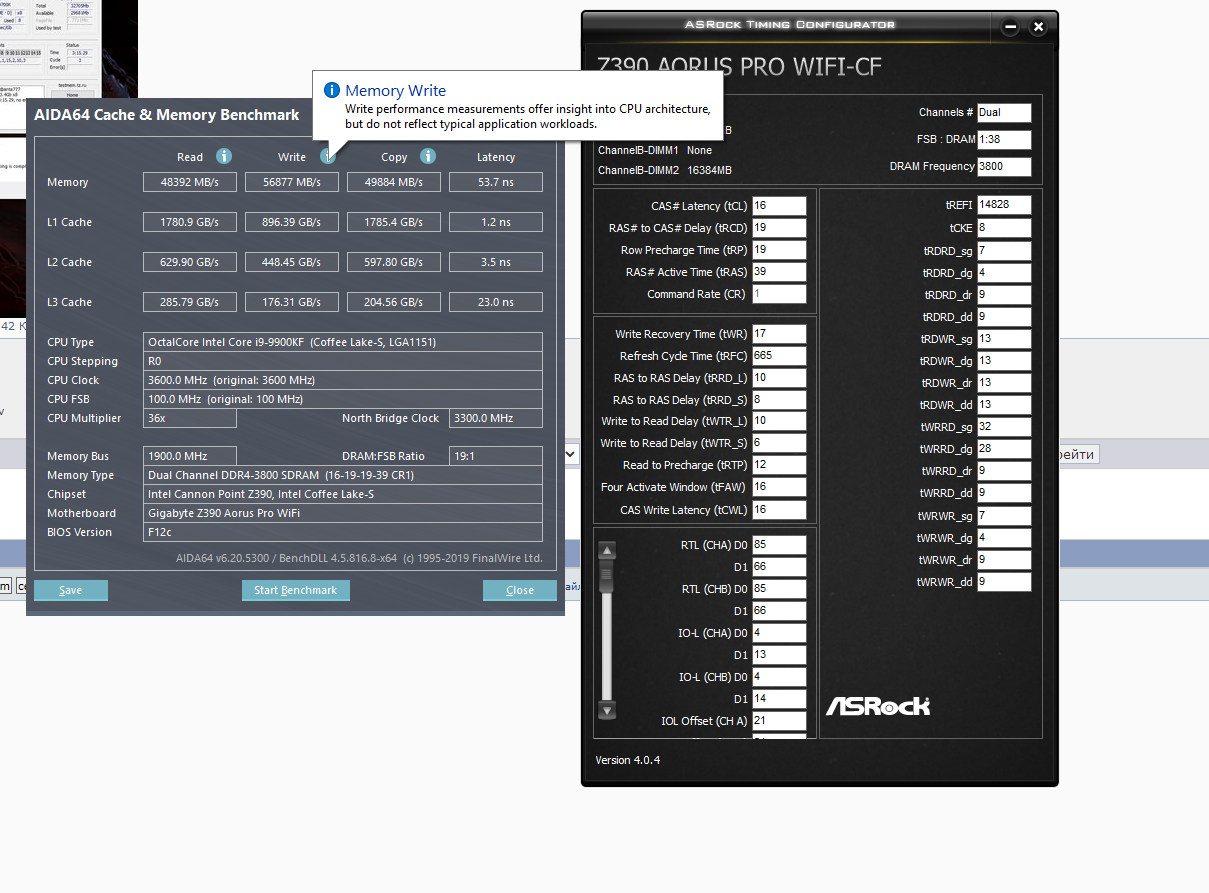The width and height of the screenshot is (1209, 893).
Task: Select the tWTR_S field
Action: 779,443
